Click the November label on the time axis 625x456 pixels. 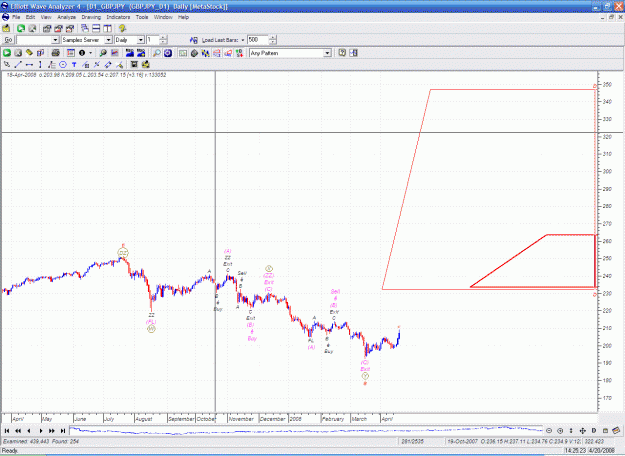click(x=241, y=419)
